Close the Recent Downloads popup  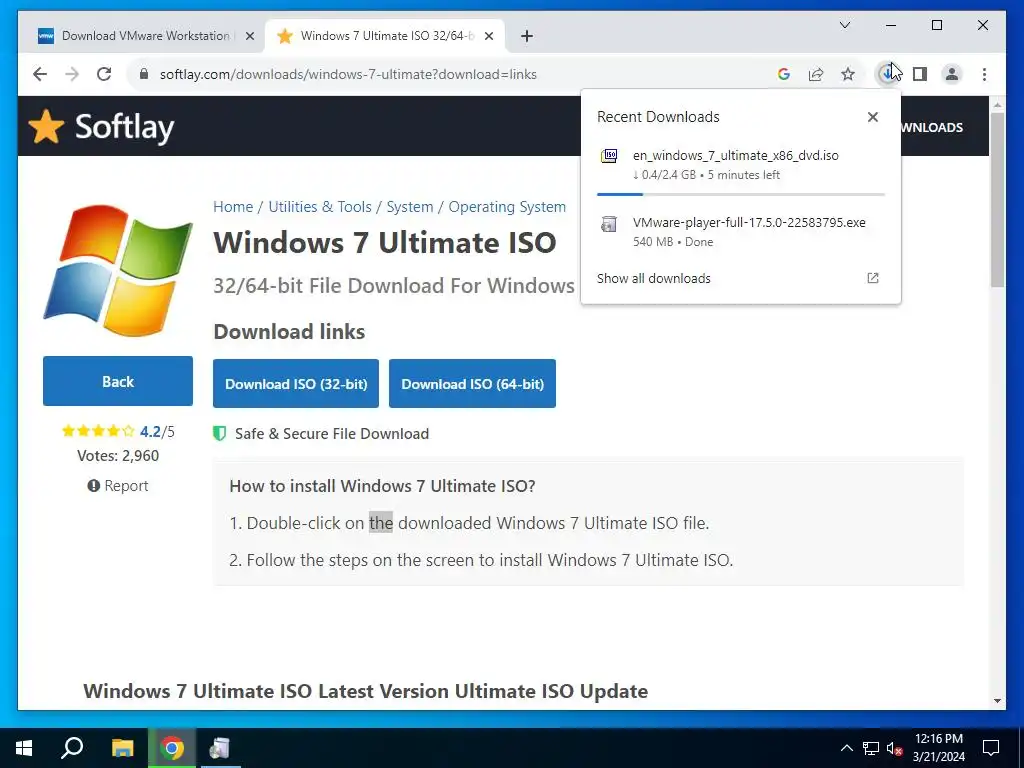click(872, 117)
